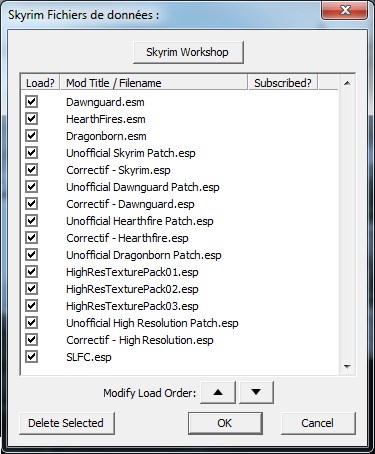The image size is (375, 454).
Task: Disable Unofficial Hearthfire Patch.esp checkbox
Action: pos(31,221)
